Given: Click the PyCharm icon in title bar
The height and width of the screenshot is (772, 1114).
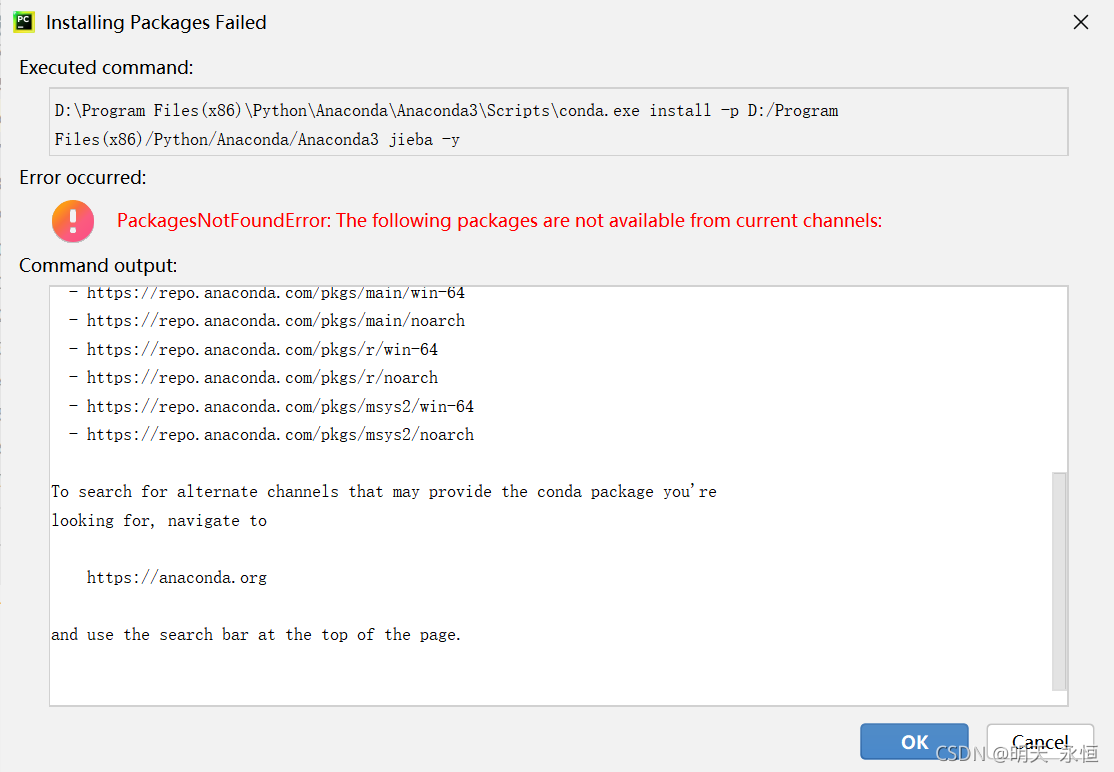Looking at the screenshot, I should 24,22.
